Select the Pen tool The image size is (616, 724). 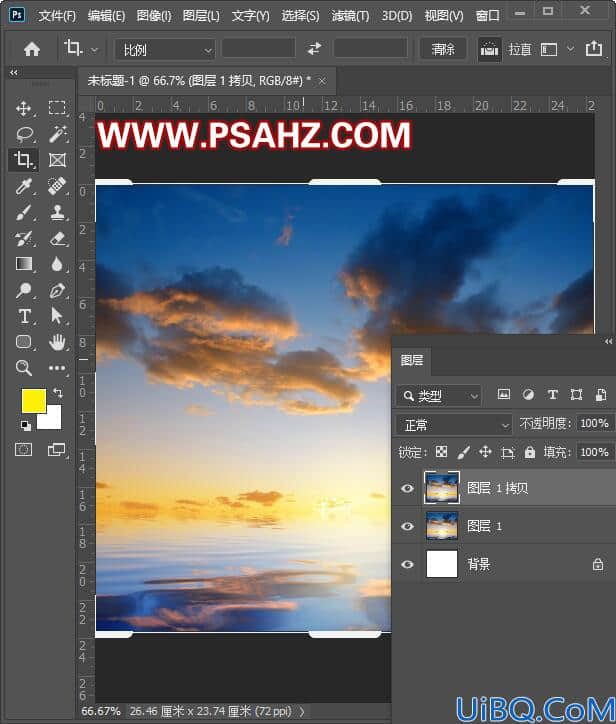click(x=57, y=290)
